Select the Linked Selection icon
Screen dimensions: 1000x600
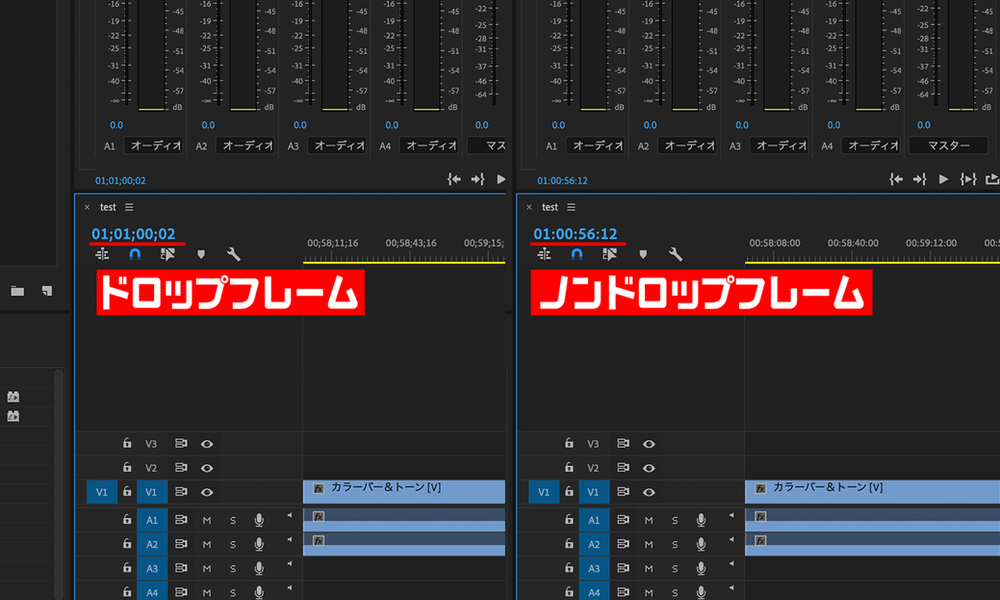[168, 254]
